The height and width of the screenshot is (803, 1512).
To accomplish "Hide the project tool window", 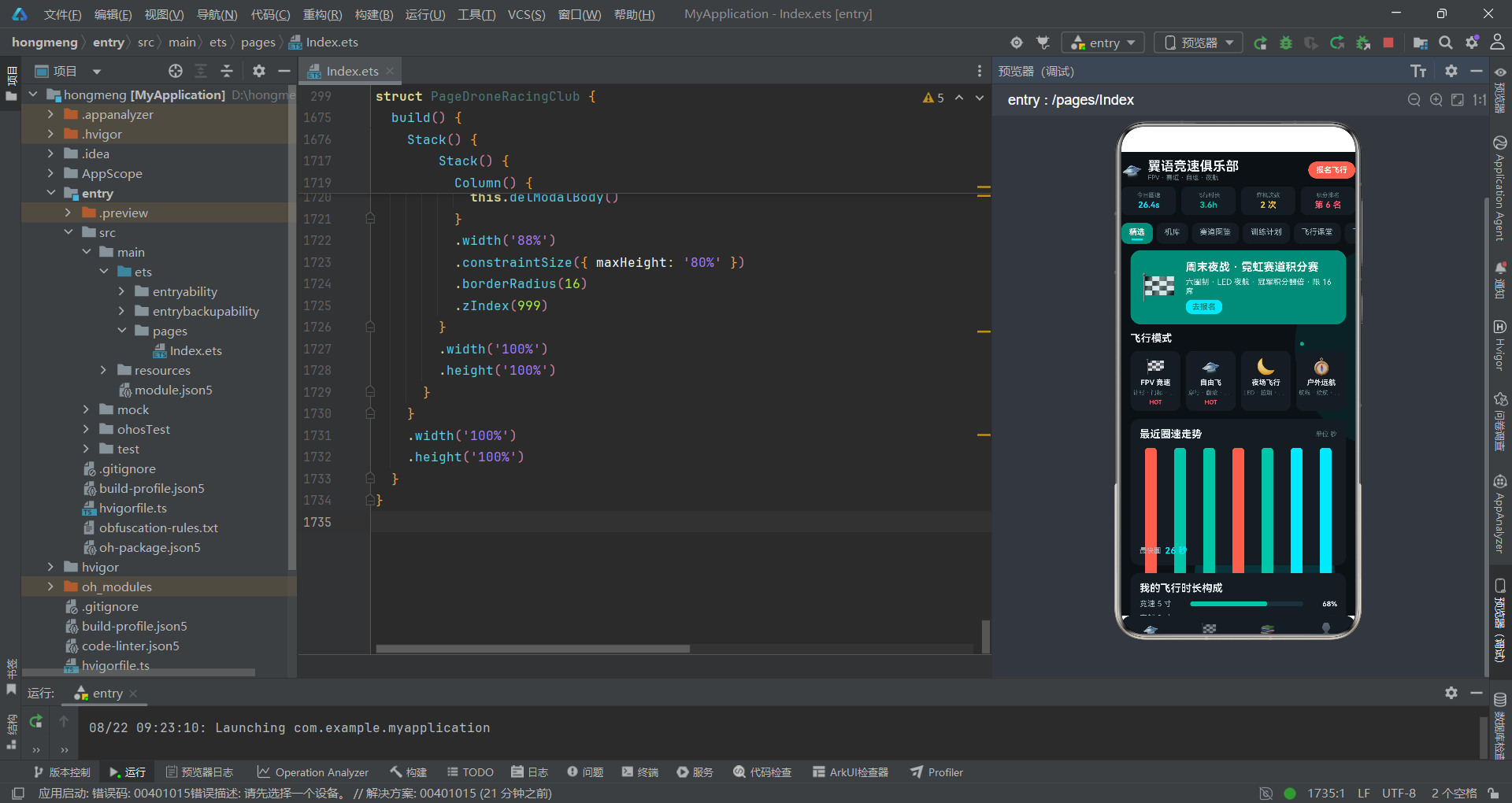I will pos(284,71).
